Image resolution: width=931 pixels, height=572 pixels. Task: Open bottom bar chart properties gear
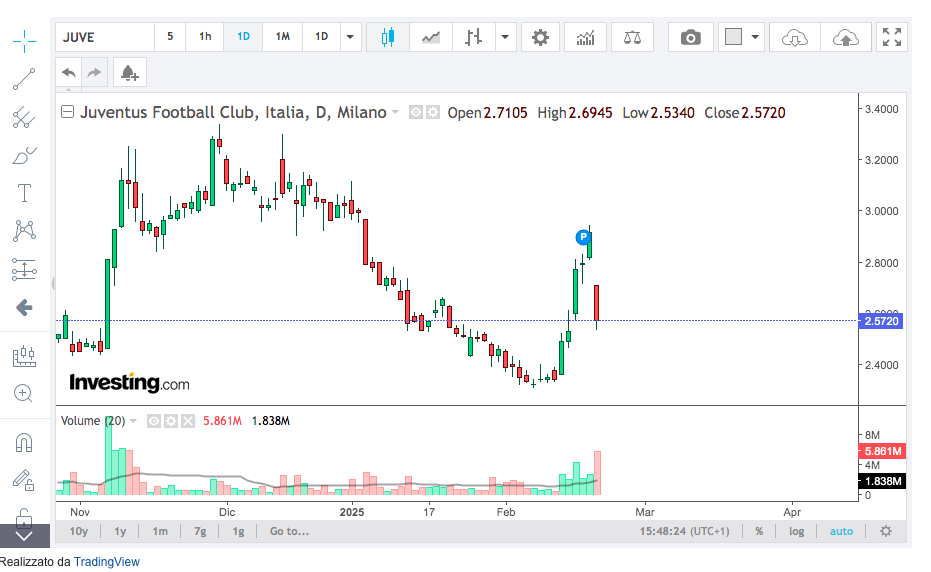[885, 531]
